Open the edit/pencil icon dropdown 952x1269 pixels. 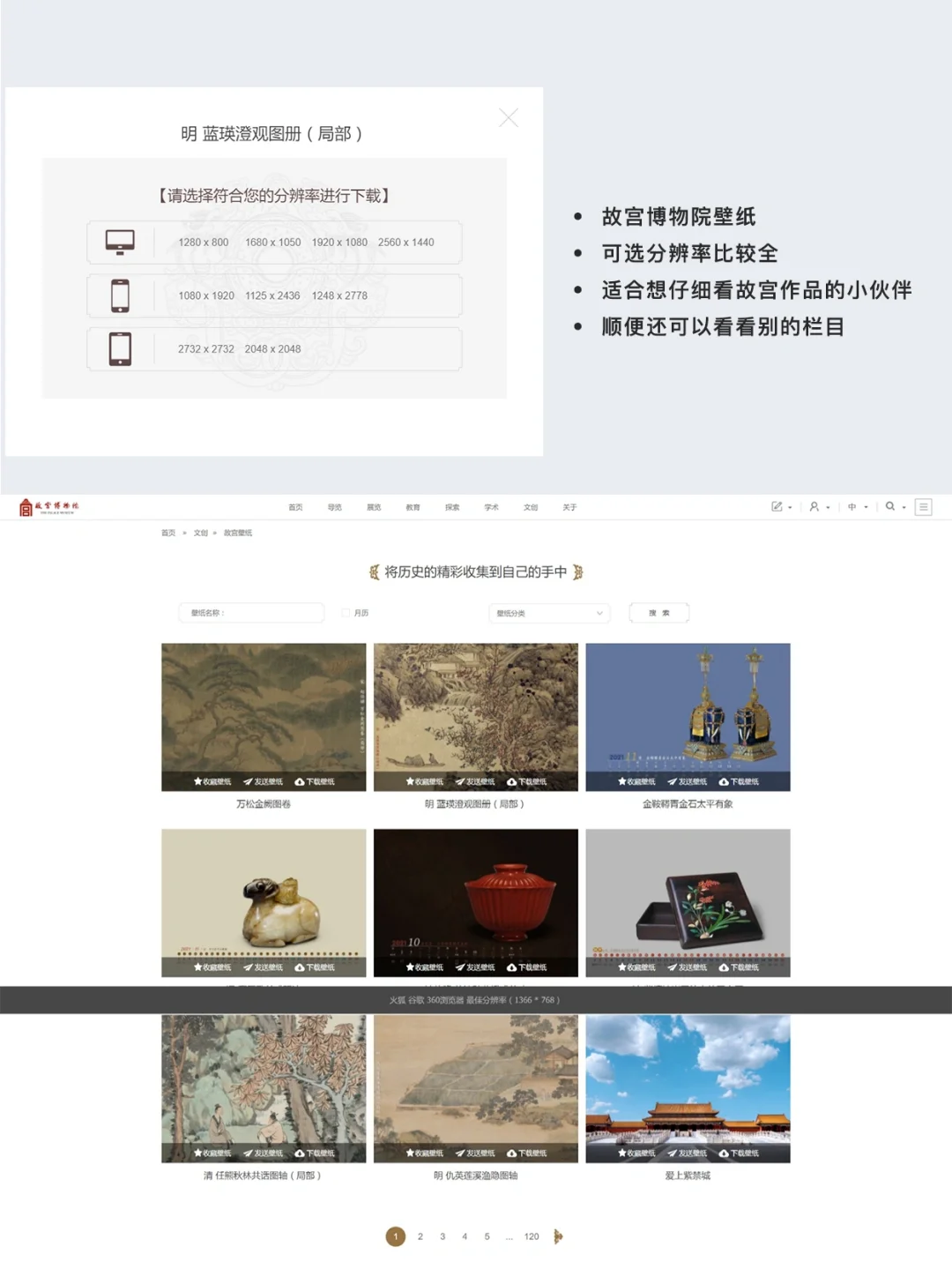781,507
